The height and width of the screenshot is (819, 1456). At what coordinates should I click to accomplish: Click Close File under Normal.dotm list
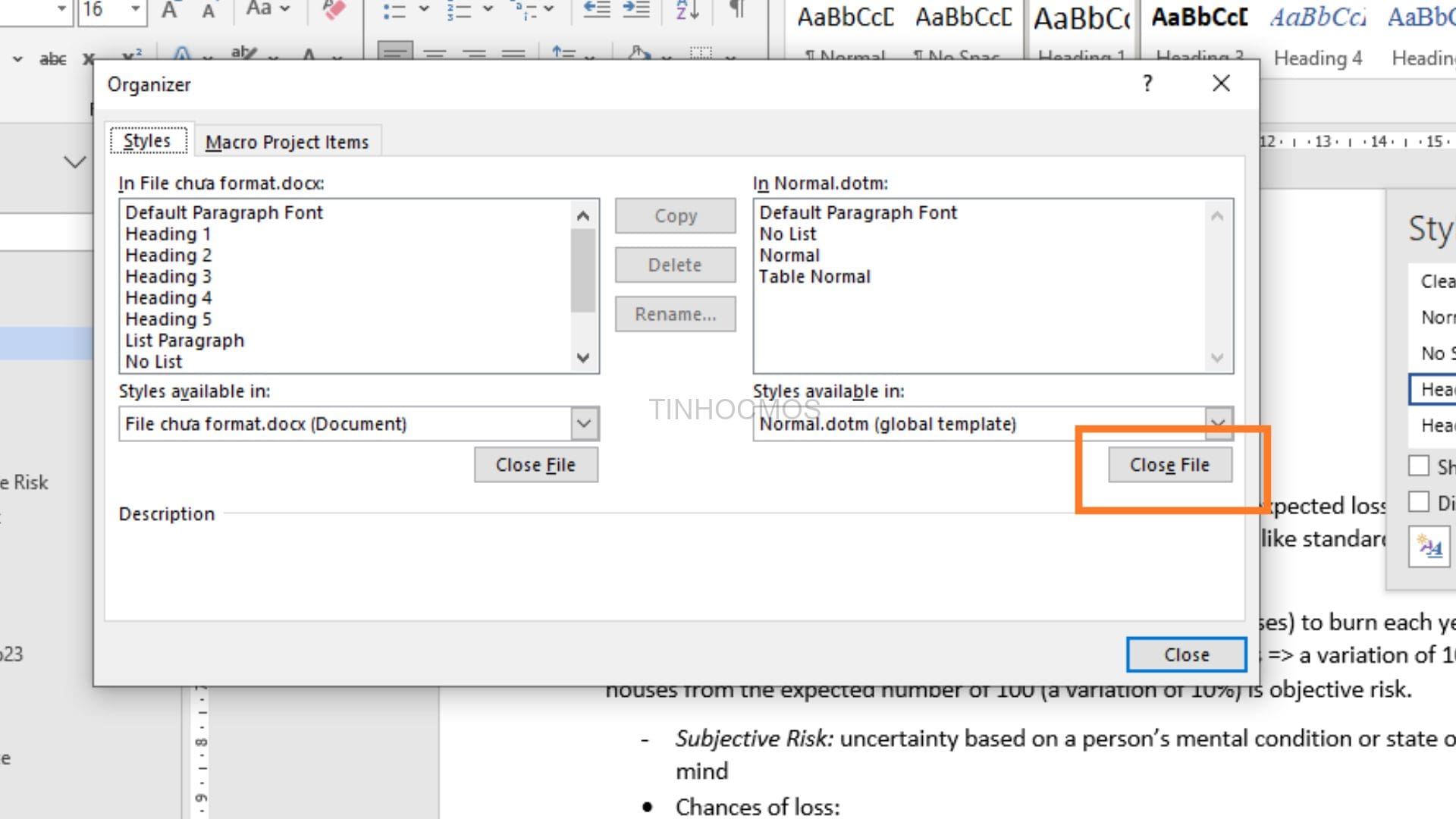point(1170,465)
